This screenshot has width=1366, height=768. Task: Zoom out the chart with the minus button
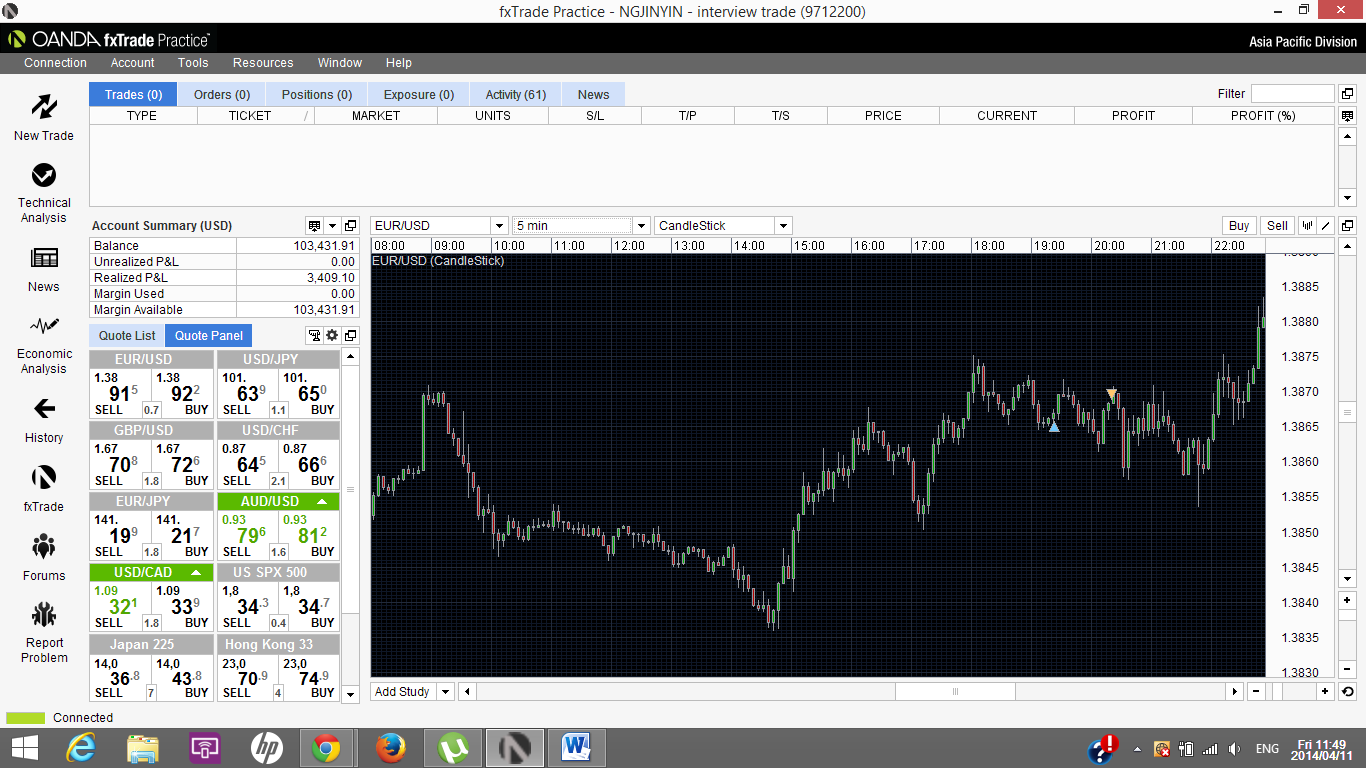point(1256,692)
